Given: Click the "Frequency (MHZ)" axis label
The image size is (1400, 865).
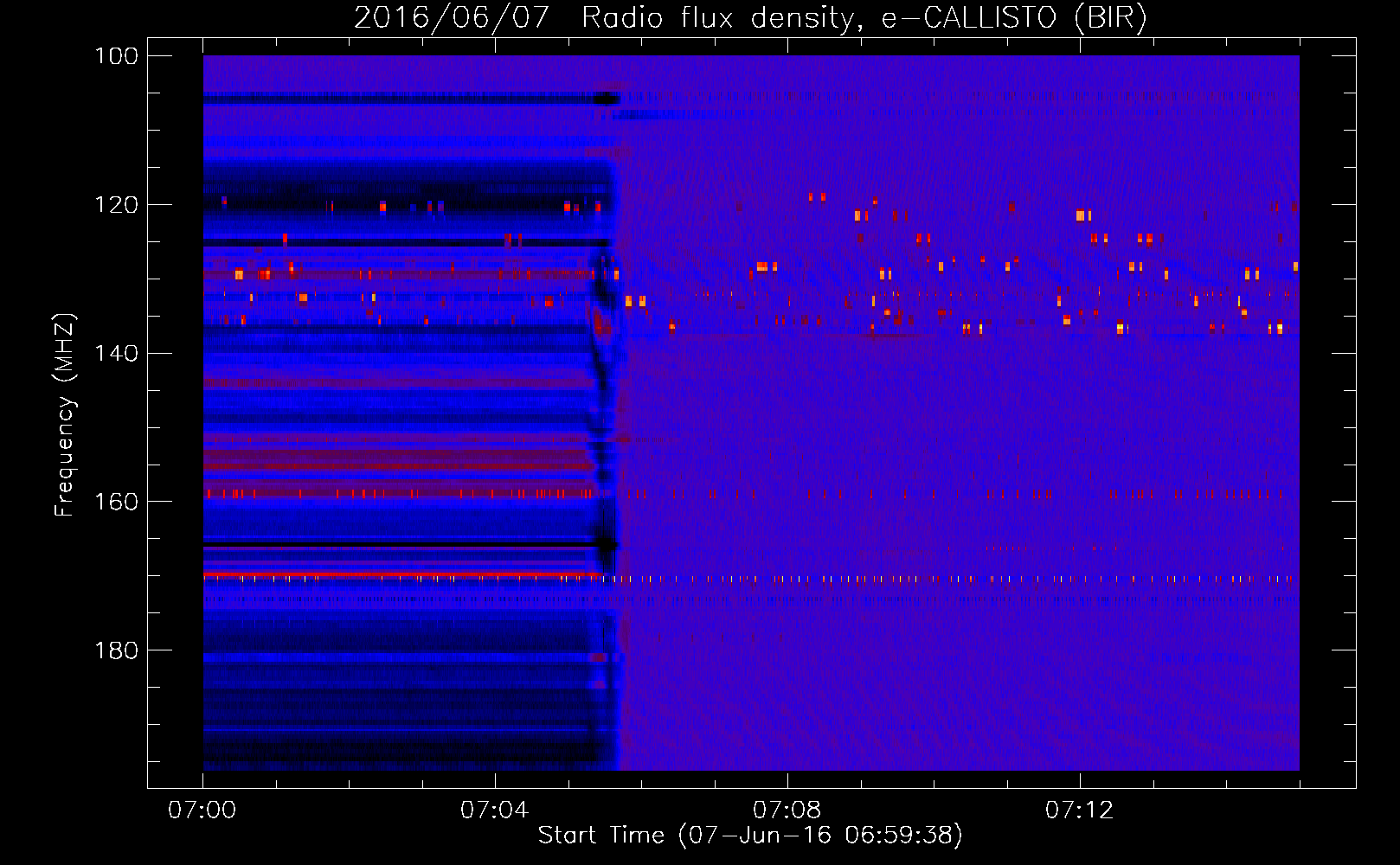Looking at the screenshot, I should click(x=65, y=414).
